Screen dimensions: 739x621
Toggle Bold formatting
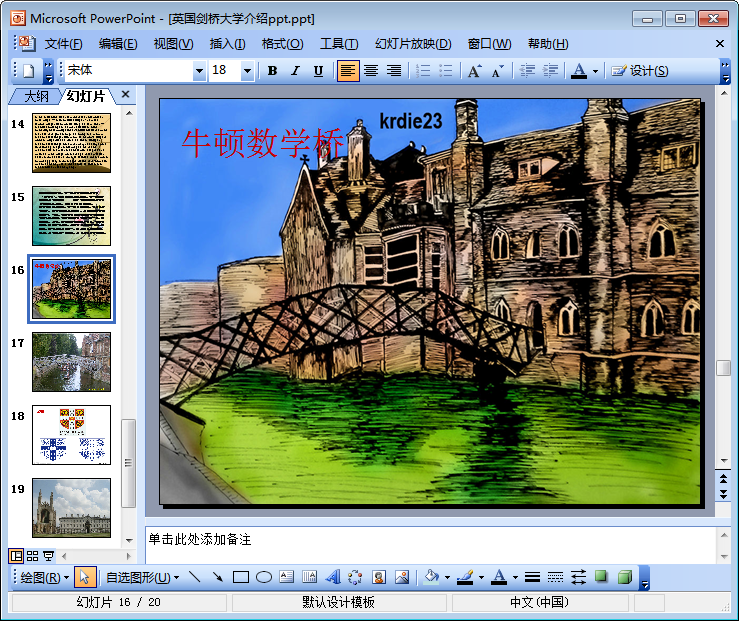point(272,71)
